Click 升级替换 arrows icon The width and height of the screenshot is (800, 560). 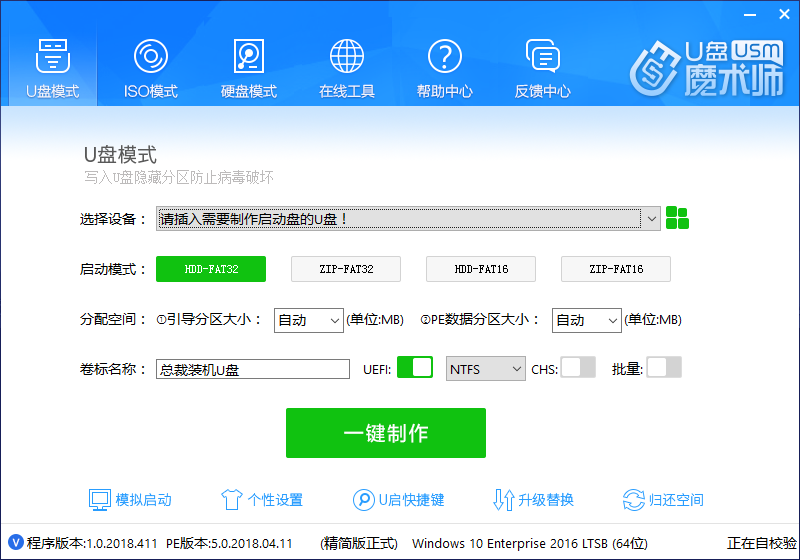coord(504,500)
